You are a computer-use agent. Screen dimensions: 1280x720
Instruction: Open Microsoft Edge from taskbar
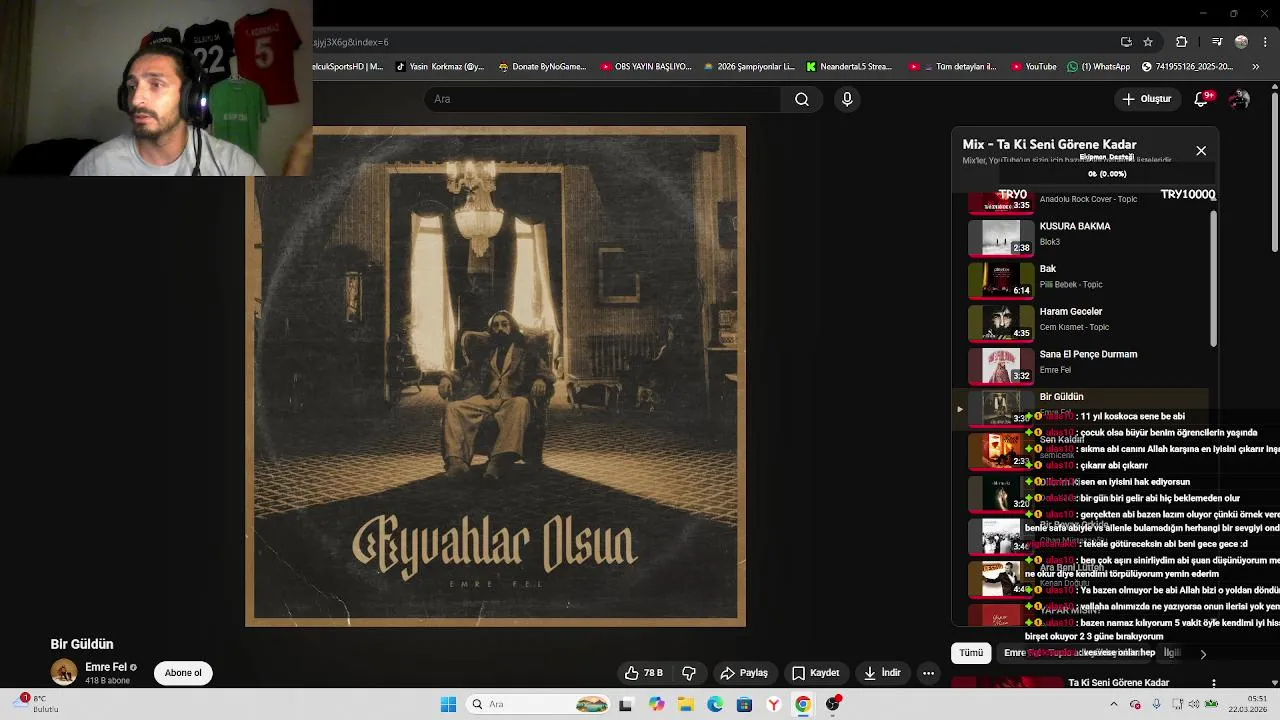click(715, 704)
